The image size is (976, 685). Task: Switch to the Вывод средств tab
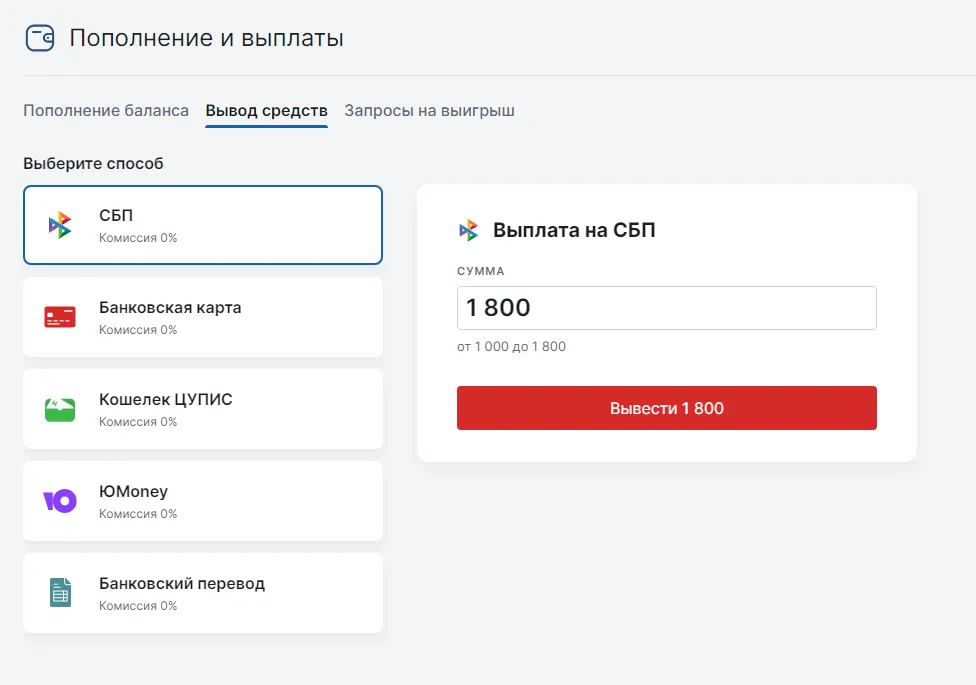point(266,111)
